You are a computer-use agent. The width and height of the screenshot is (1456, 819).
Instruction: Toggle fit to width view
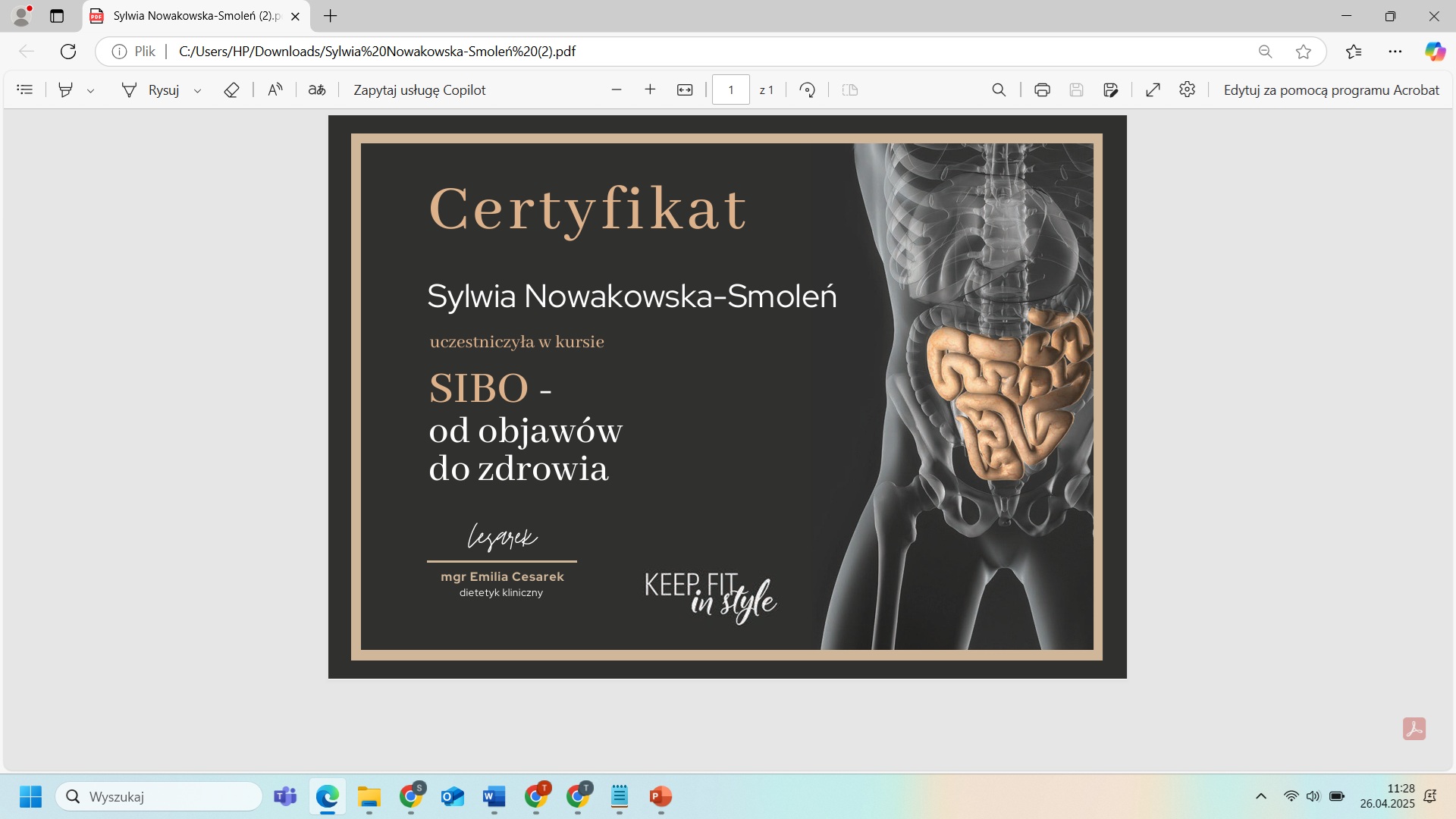pyautogui.click(x=685, y=89)
